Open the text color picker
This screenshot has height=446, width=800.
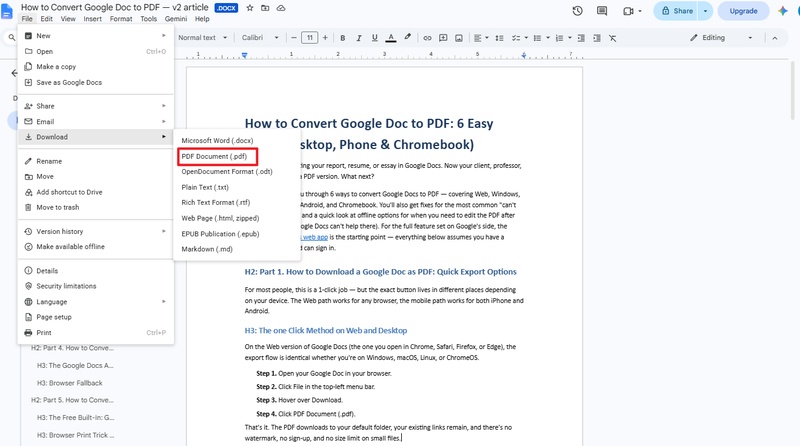pos(391,38)
